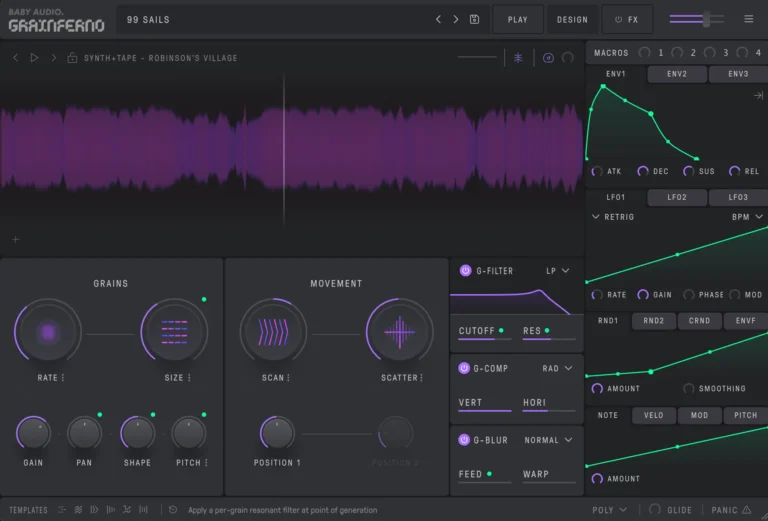Screen dimensions: 768x521
Task: Disable the G-Comp power button
Action: (x=465, y=368)
